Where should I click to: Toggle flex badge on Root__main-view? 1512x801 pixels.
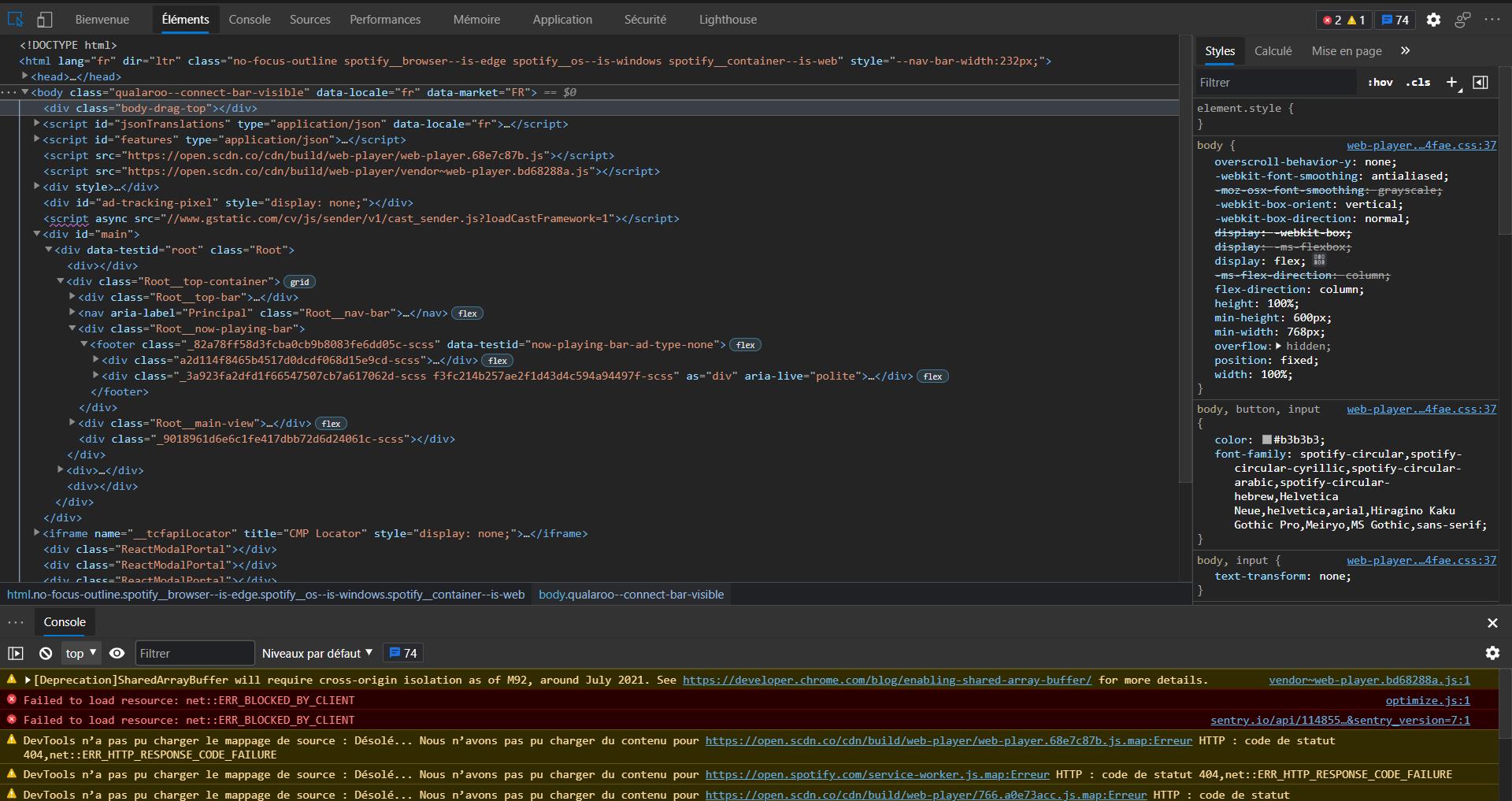pyautogui.click(x=332, y=424)
